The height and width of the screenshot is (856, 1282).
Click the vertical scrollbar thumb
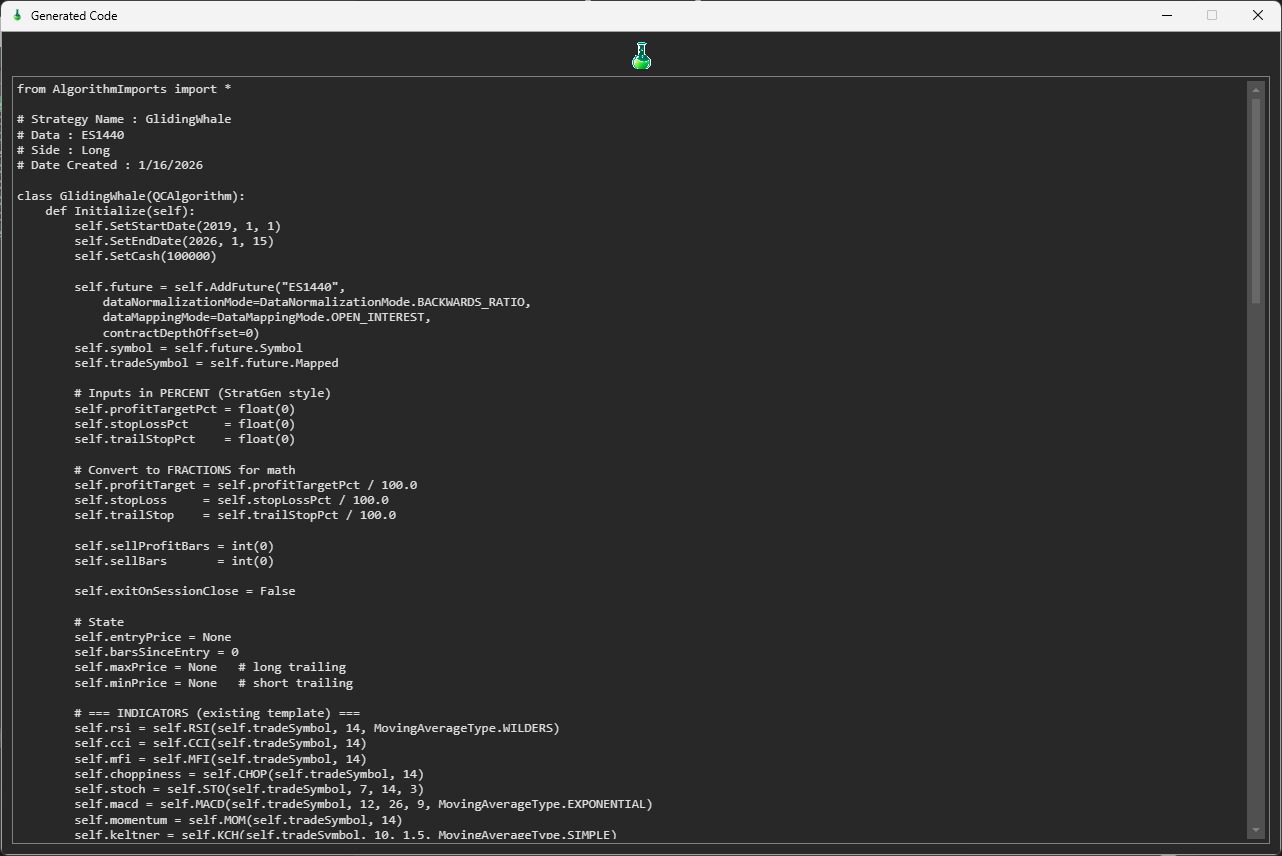[1256, 200]
